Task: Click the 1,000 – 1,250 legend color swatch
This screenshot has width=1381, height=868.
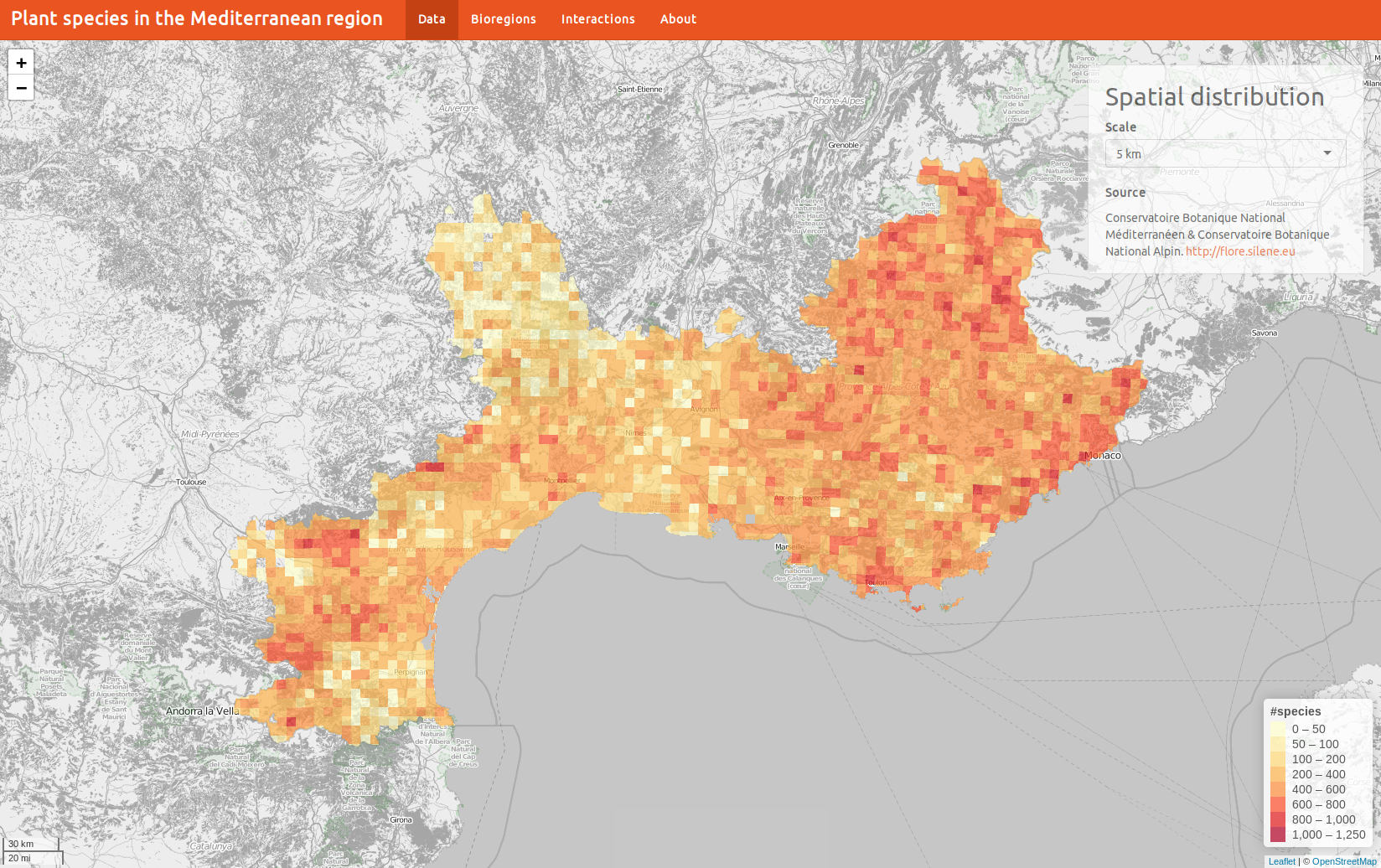Action: pyautogui.click(x=1278, y=834)
